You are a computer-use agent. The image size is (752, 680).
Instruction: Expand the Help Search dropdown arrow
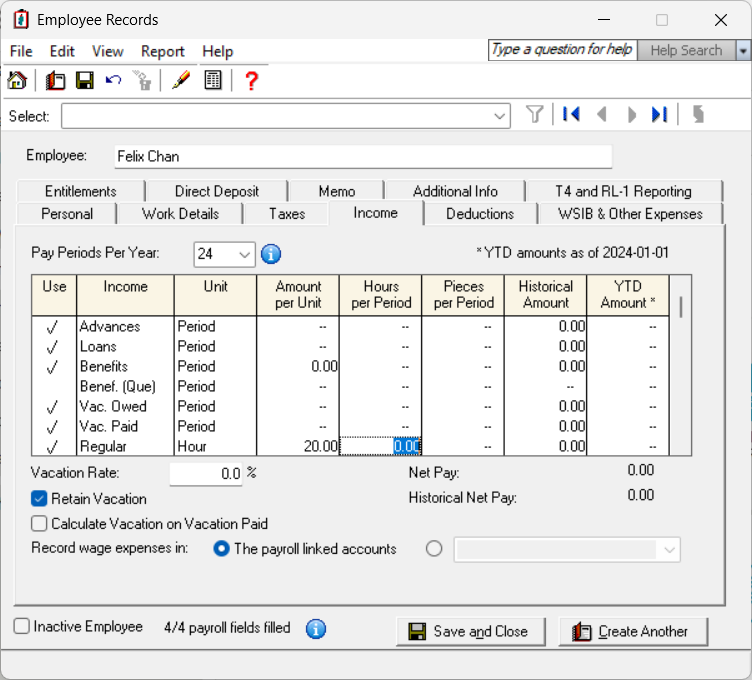tap(743, 50)
